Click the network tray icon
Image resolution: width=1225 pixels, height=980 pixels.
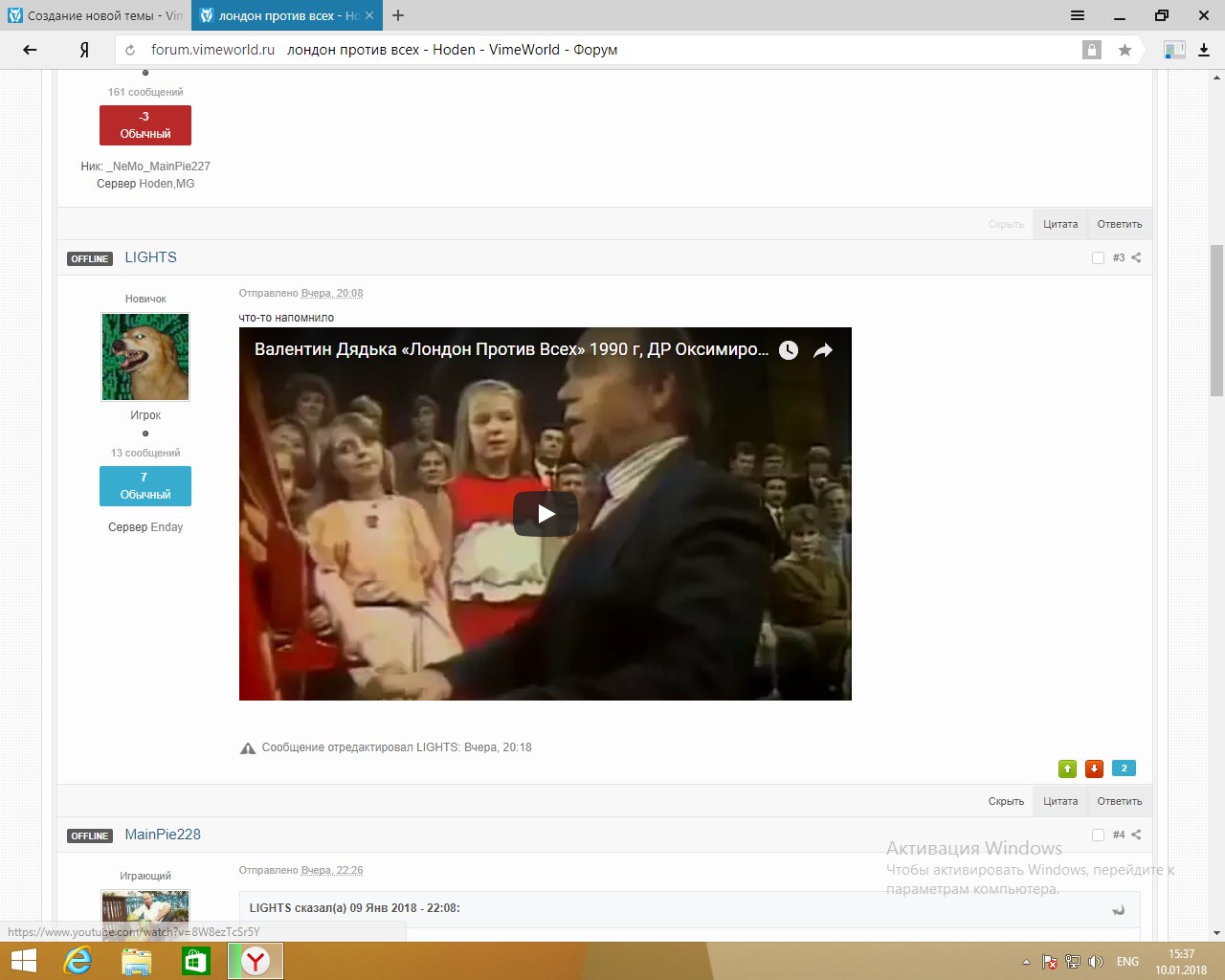click(1073, 962)
